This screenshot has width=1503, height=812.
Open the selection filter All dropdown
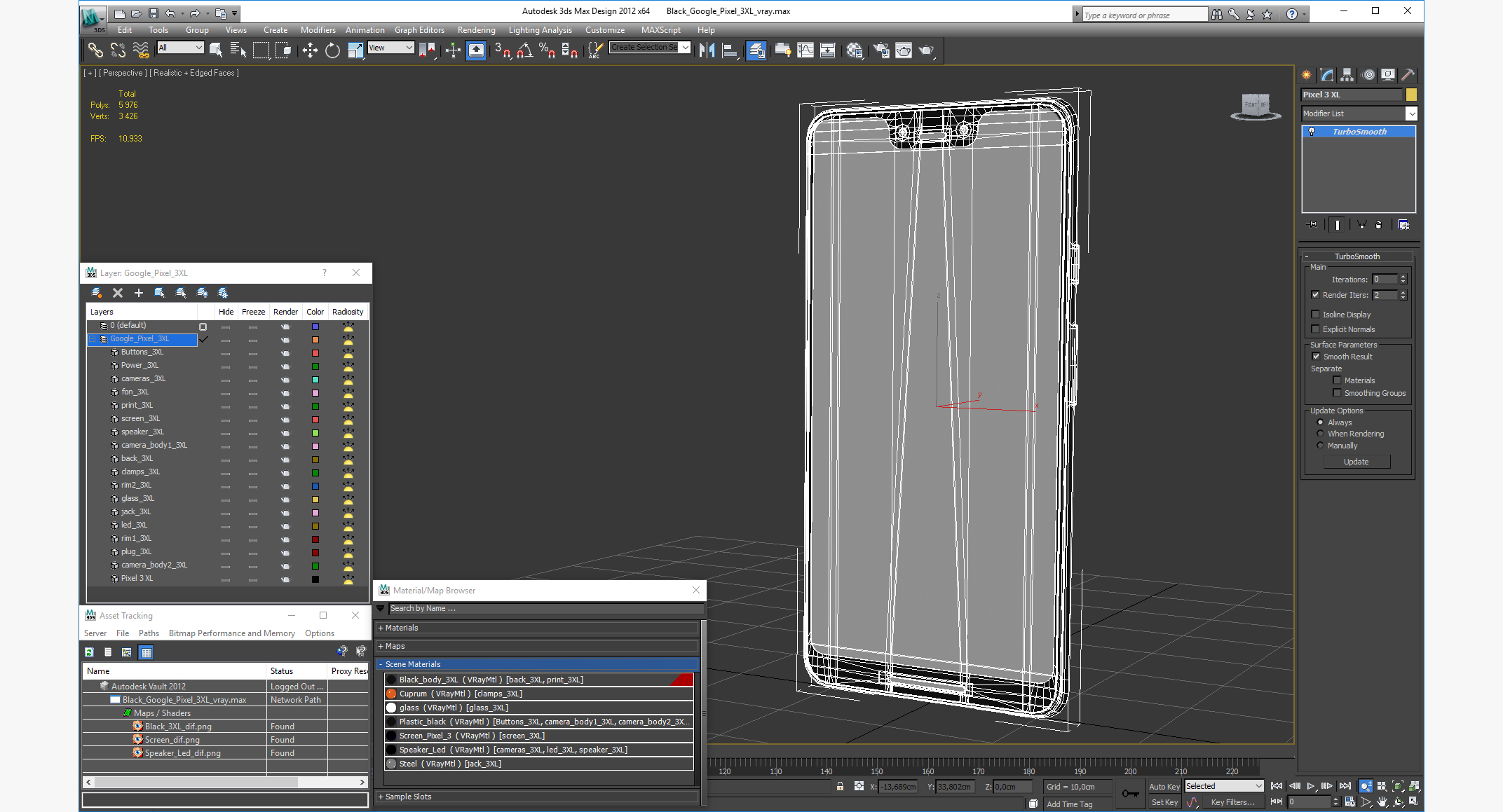pyautogui.click(x=180, y=48)
